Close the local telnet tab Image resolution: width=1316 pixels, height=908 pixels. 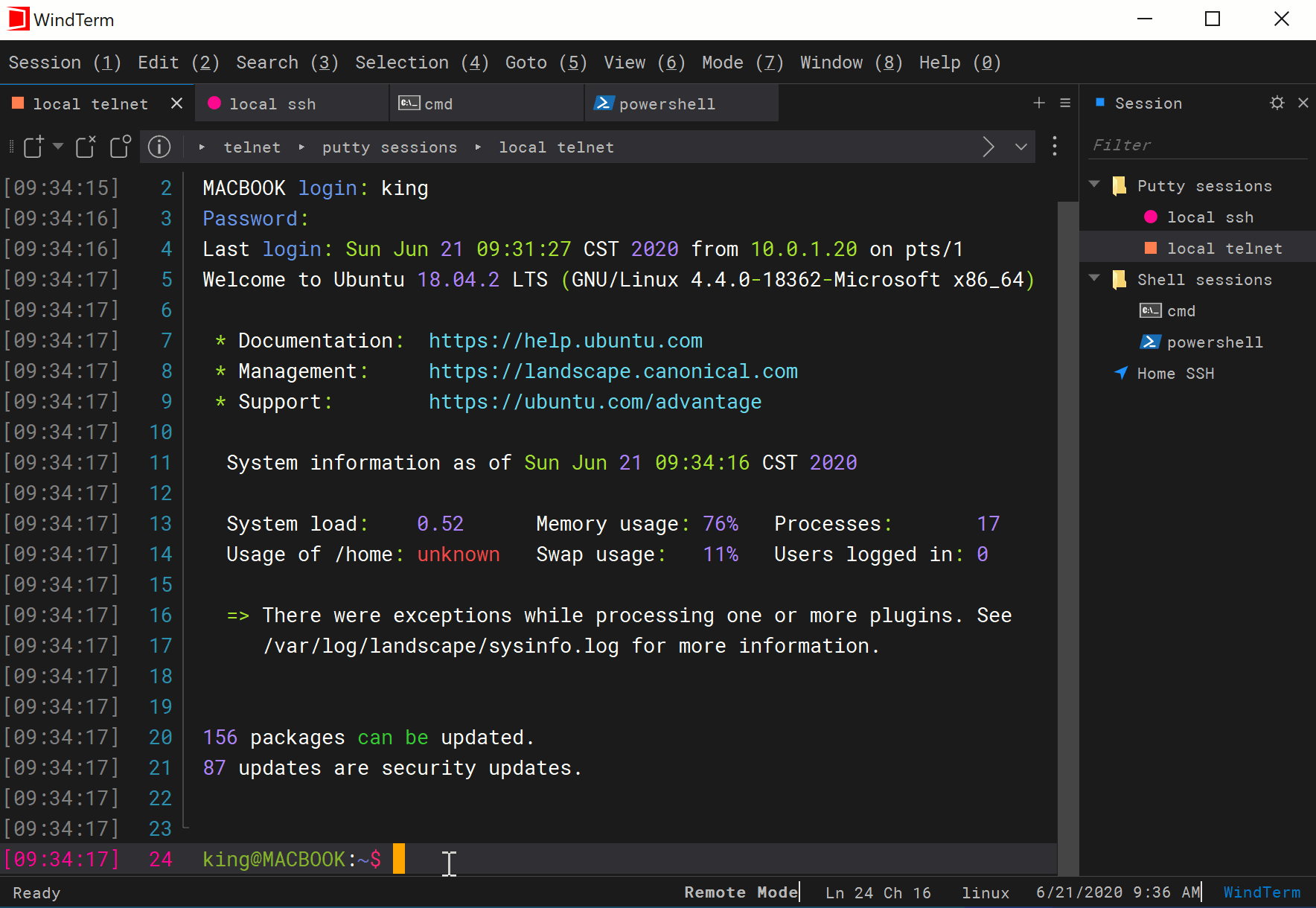coord(176,103)
